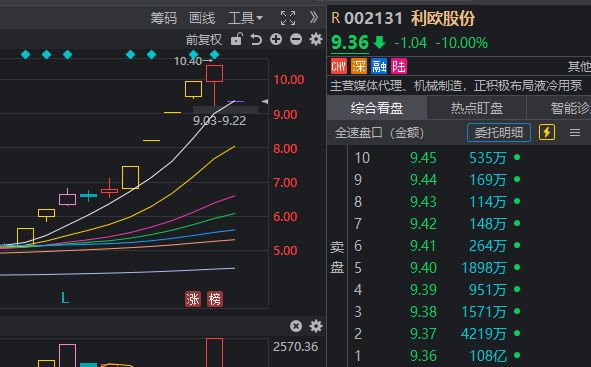Open the 筹码 chip distribution view
Screen dimensions: 591x367
pos(163,18)
